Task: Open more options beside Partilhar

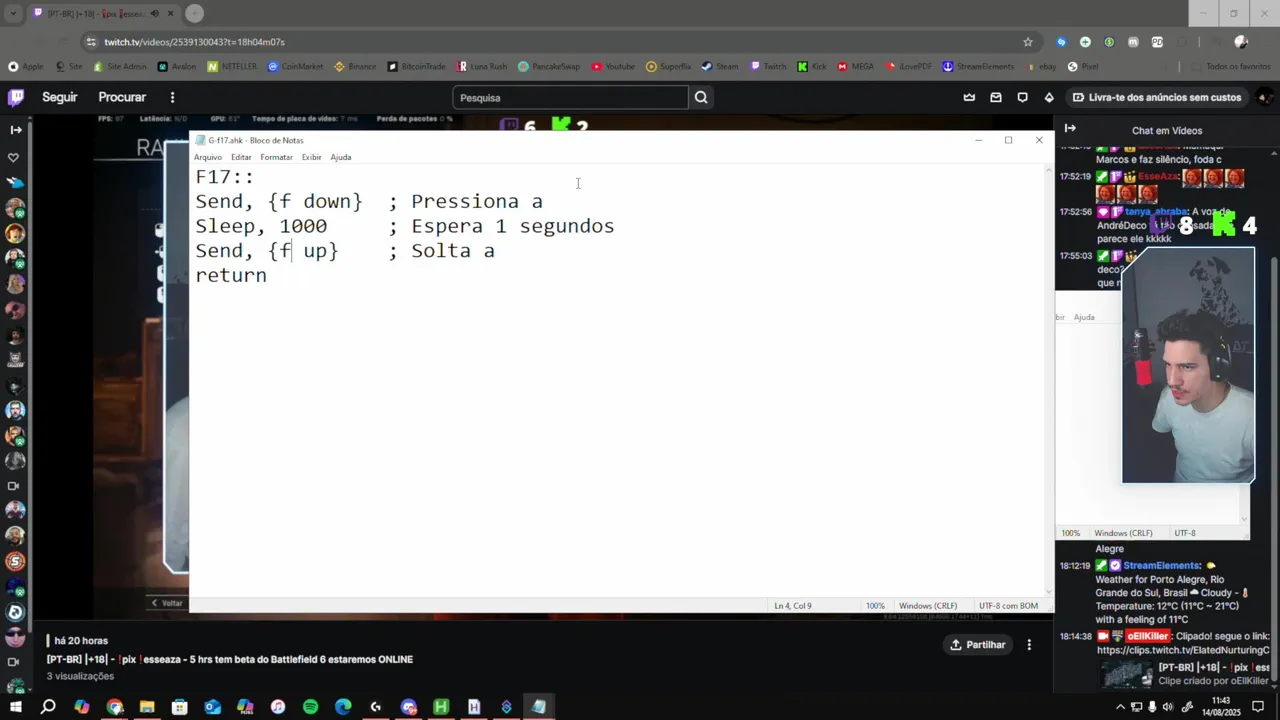Action: tap(1029, 645)
